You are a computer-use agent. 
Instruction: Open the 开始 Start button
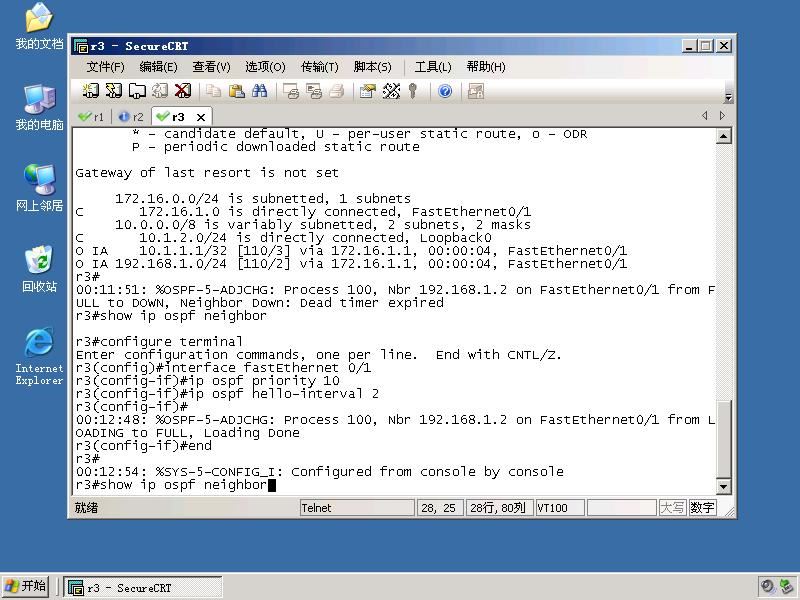[x=25, y=586]
